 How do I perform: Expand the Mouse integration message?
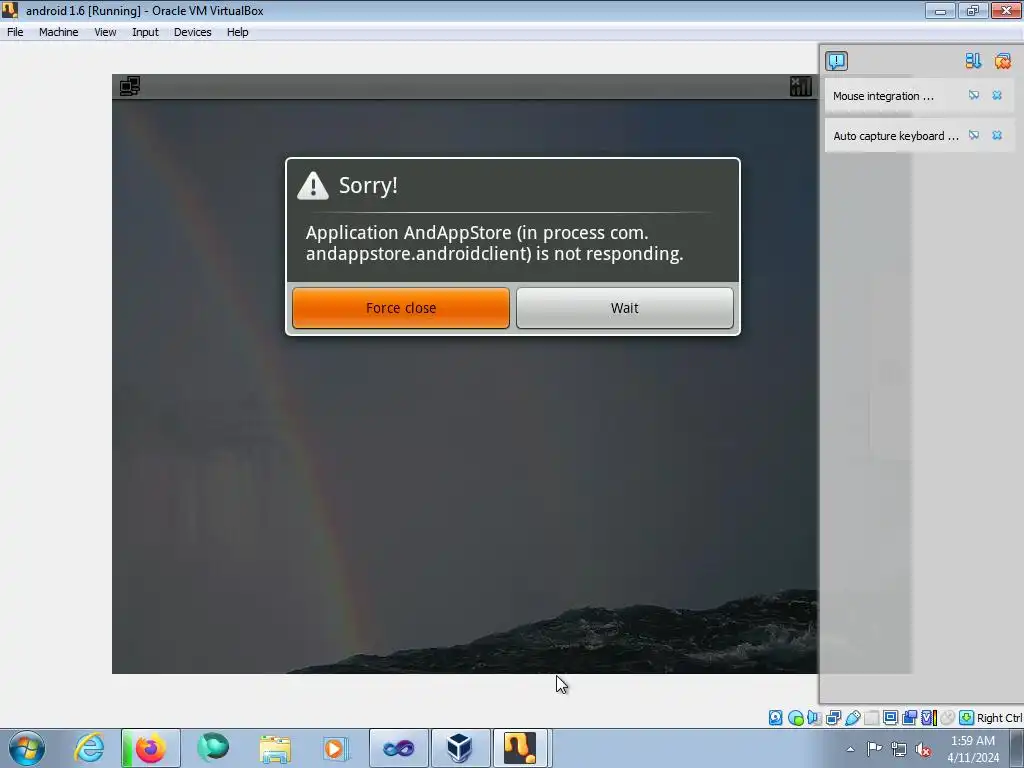pos(883,96)
